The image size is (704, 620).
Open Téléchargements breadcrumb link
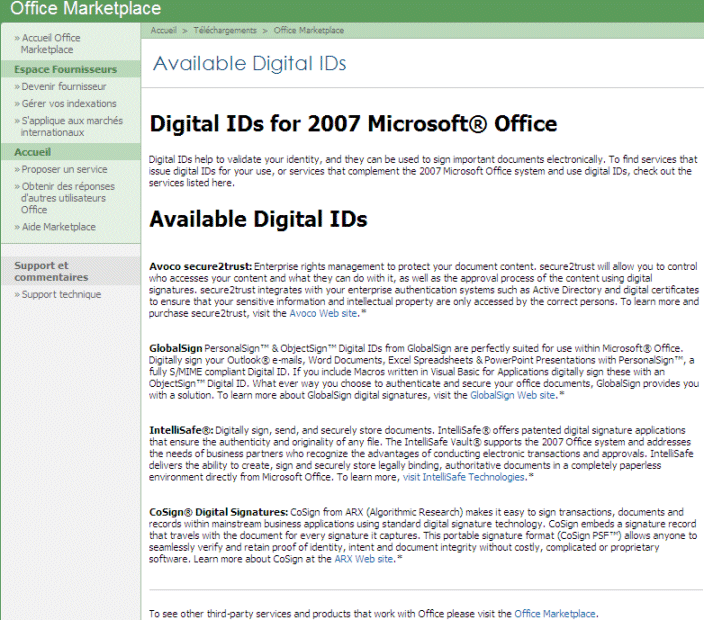(x=225, y=30)
